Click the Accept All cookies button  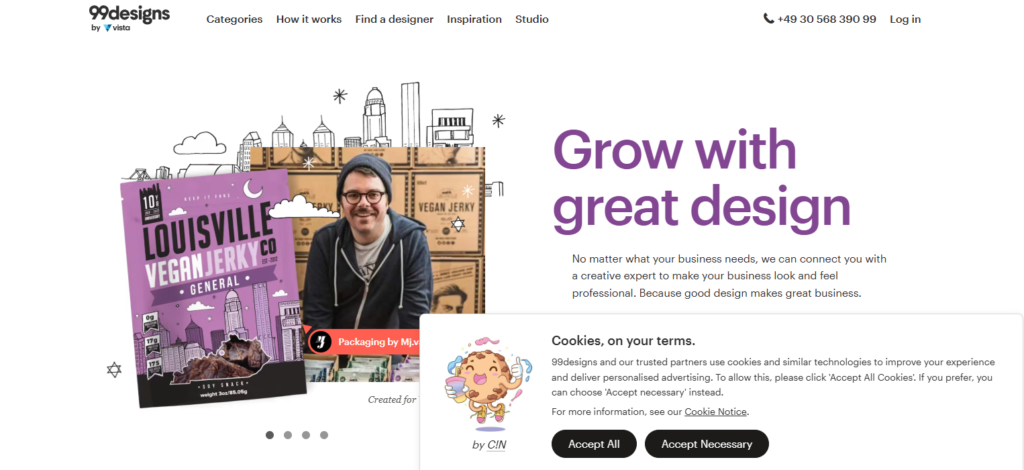click(x=594, y=444)
